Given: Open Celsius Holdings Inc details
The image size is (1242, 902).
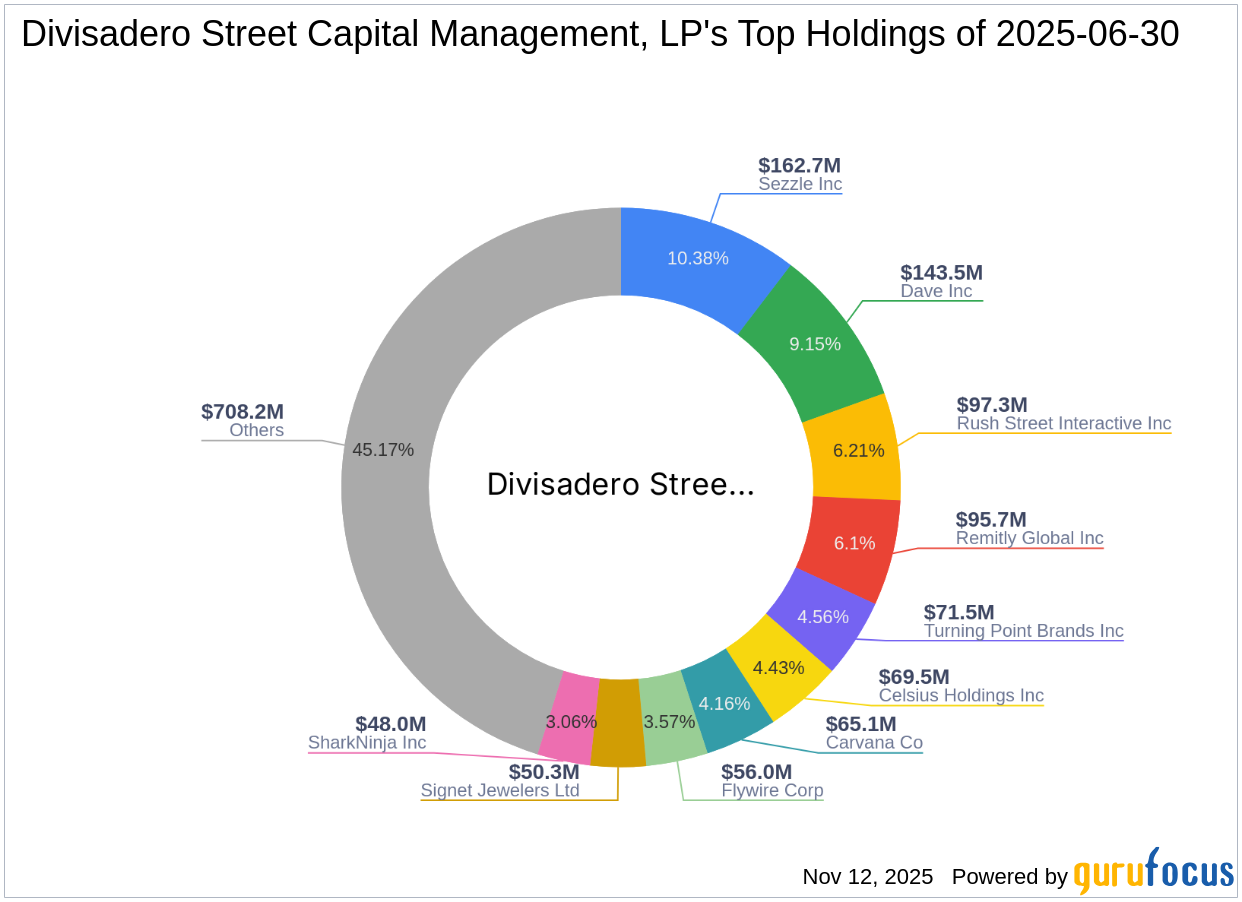Looking at the screenshot, I should tap(961, 695).
